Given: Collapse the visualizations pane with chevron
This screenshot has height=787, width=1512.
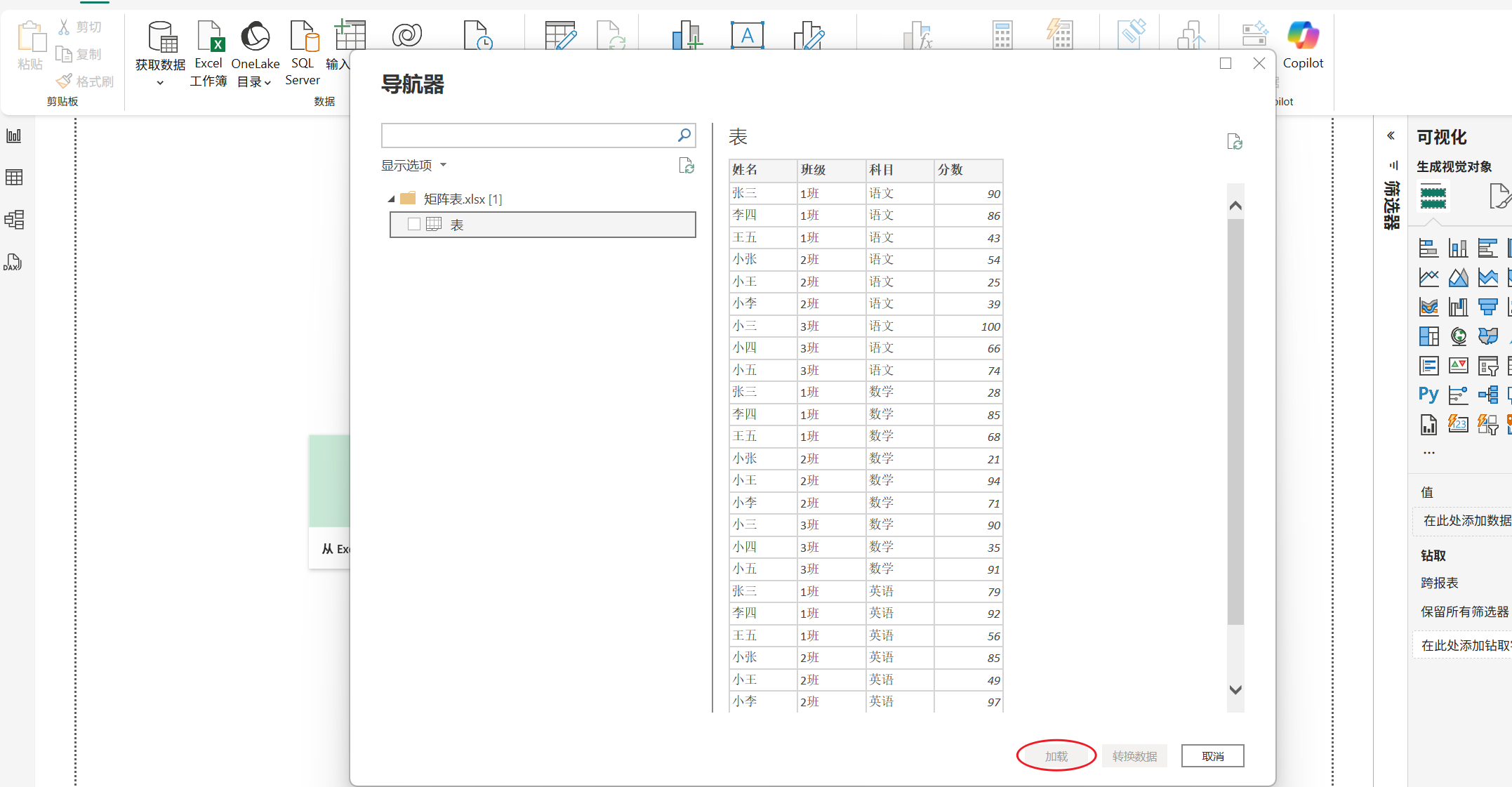Looking at the screenshot, I should tap(1391, 135).
